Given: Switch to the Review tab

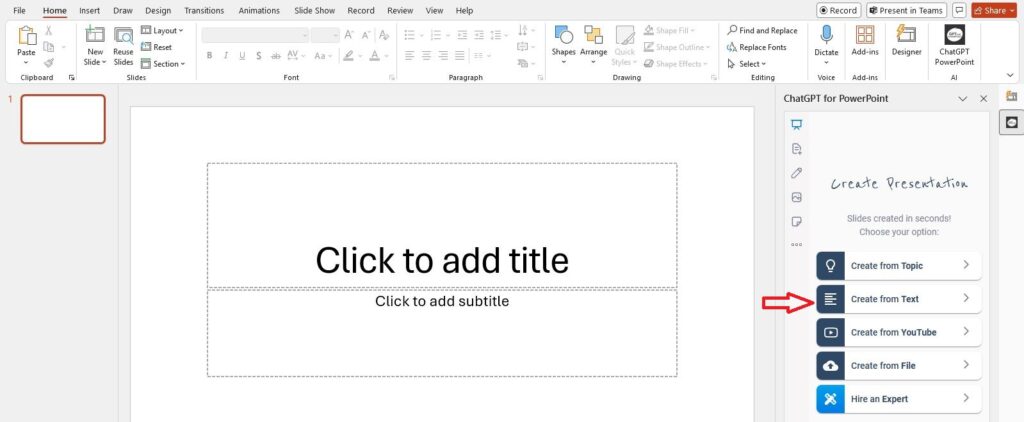Looking at the screenshot, I should coord(400,10).
